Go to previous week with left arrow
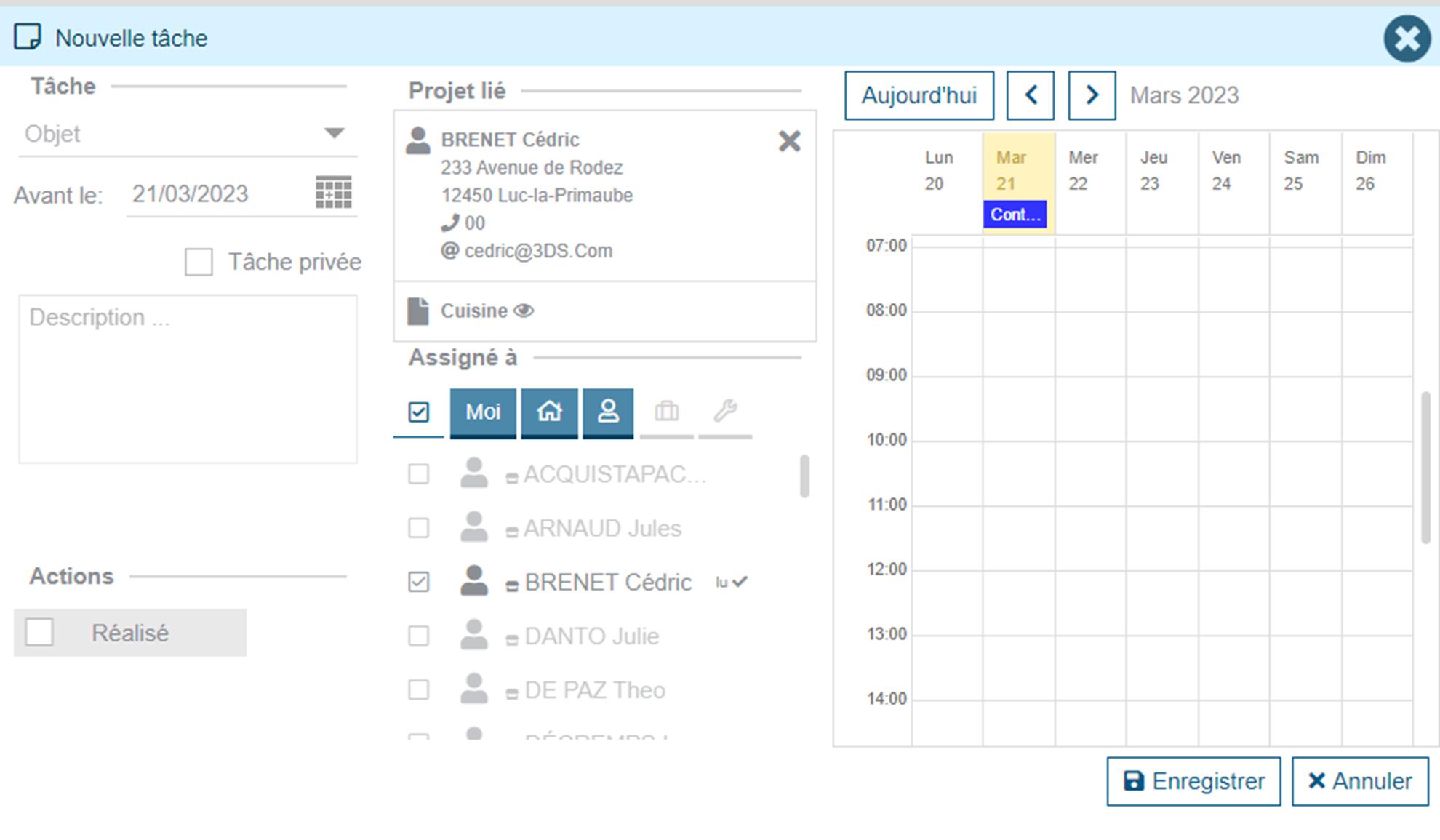Image resolution: width=1440 pixels, height=840 pixels. pos(1030,95)
